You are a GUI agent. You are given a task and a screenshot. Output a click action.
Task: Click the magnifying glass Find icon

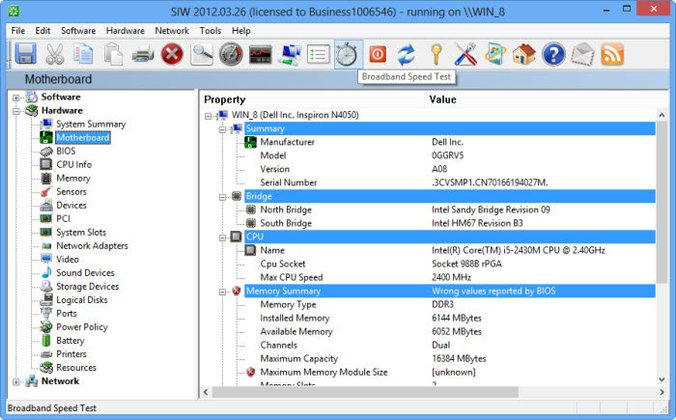(x=202, y=54)
